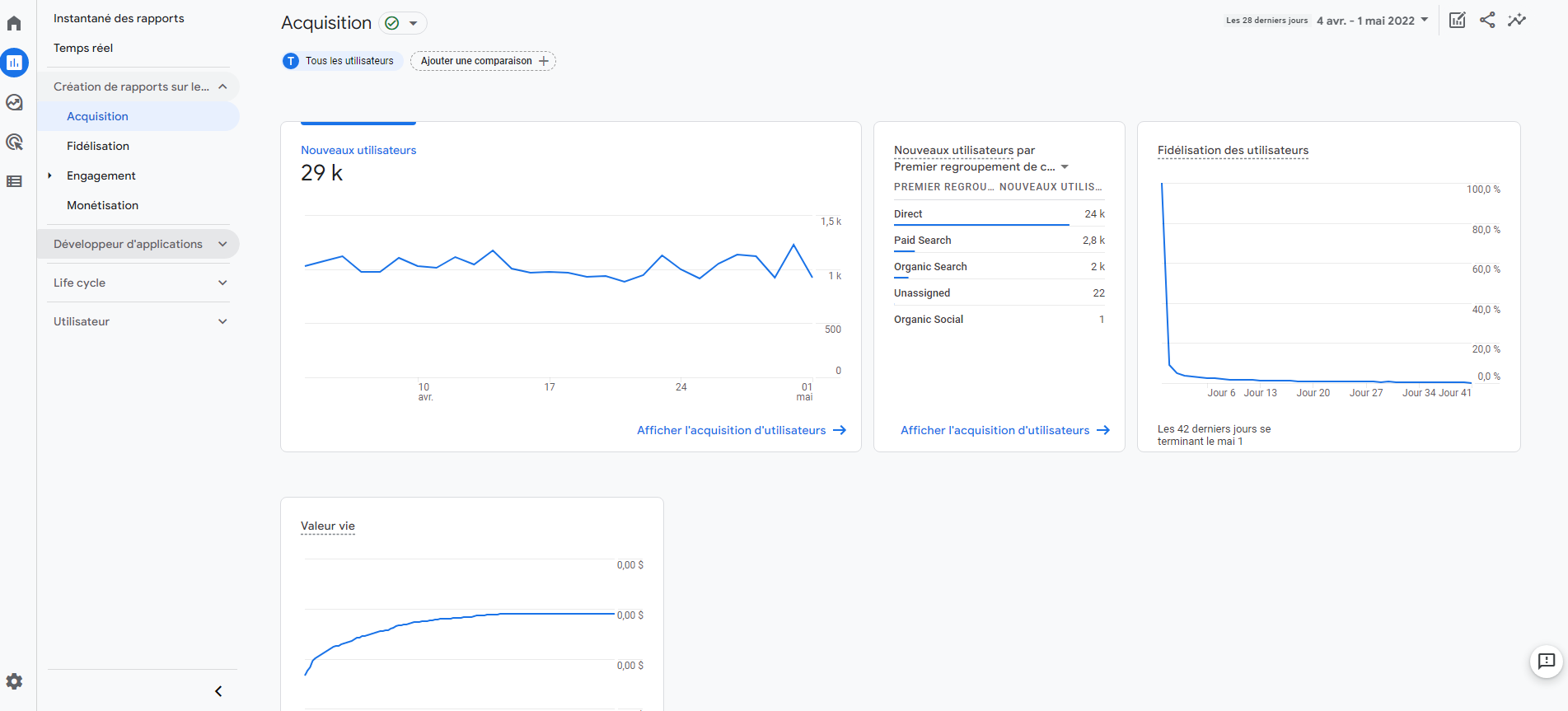The width and height of the screenshot is (1568, 711).
Task: Click Jour 20 axis label
Action: point(1313,393)
